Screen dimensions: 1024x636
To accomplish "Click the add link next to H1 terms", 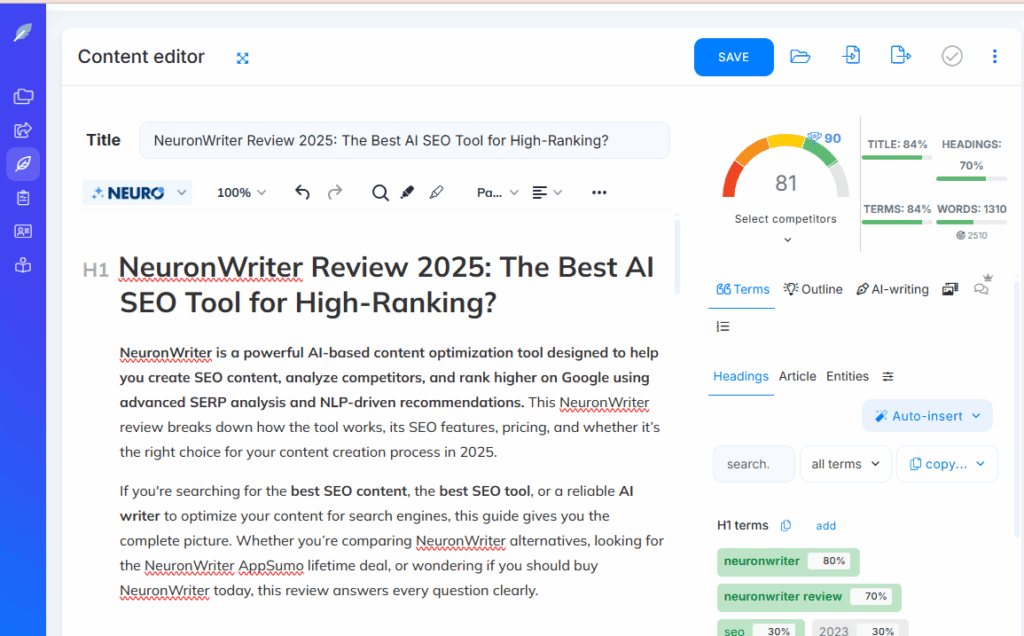I will 825,525.
